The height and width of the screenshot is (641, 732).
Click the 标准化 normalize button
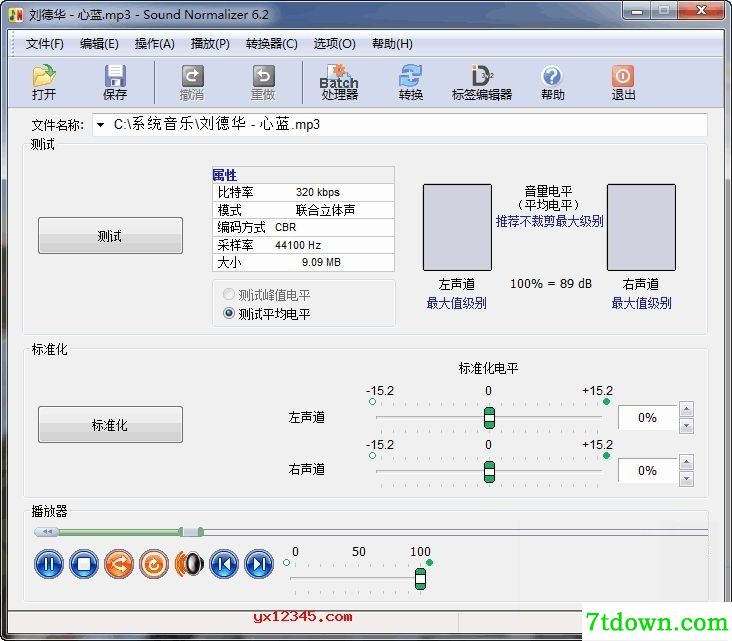110,424
